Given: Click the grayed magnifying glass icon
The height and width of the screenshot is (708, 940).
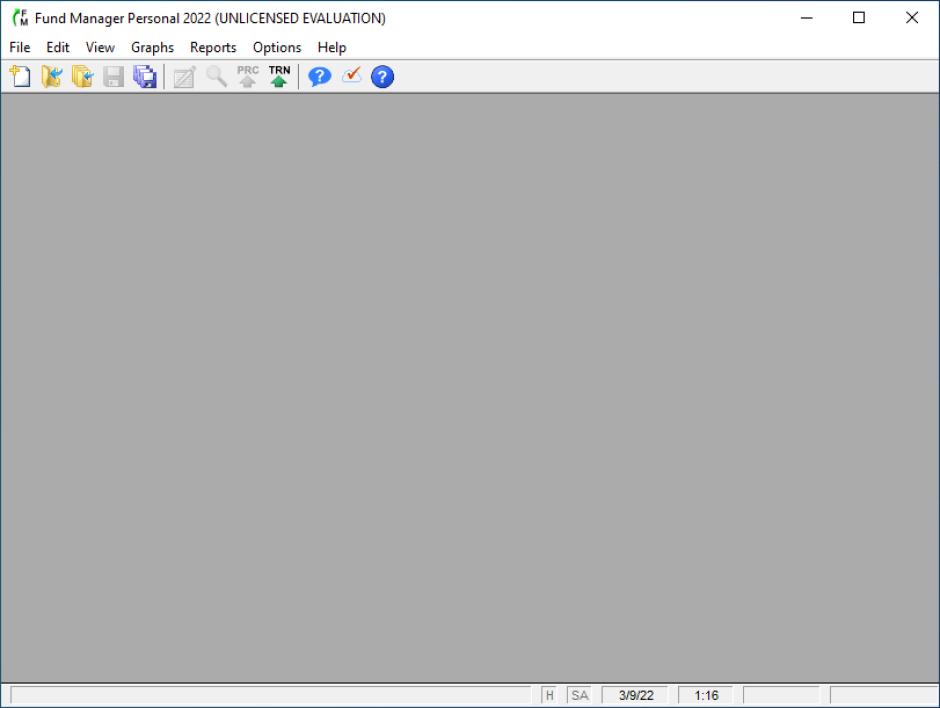Looking at the screenshot, I should 216,77.
